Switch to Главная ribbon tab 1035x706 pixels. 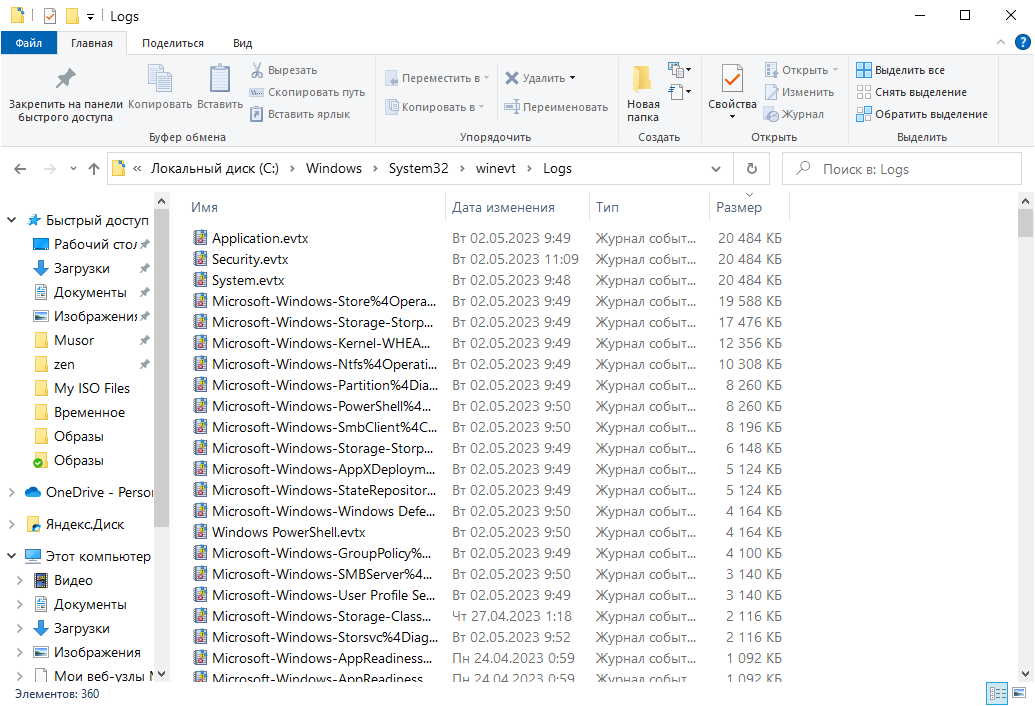[x=92, y=43]
